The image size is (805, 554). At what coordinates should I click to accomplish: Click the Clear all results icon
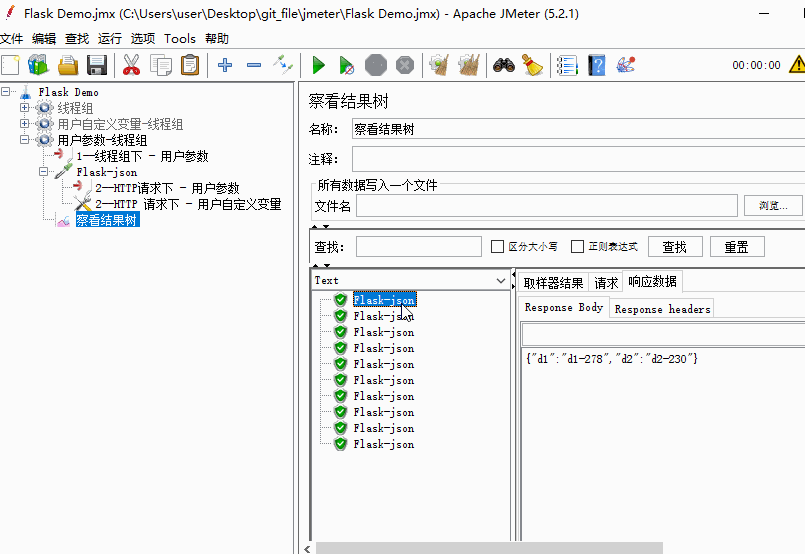coord(469,65)
